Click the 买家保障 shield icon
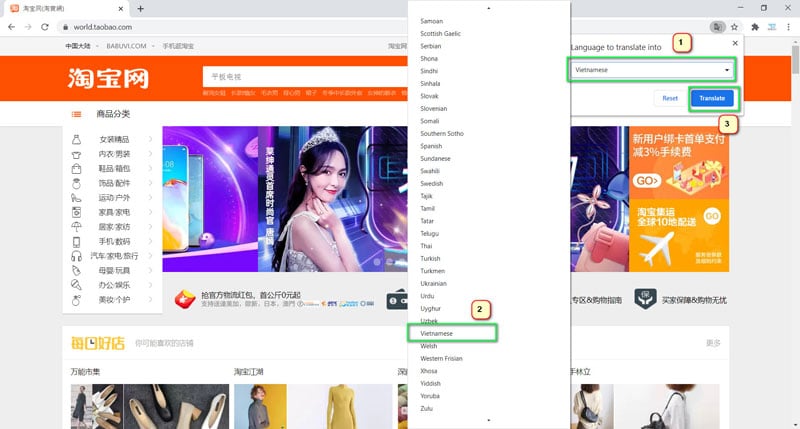 (645, 299)
